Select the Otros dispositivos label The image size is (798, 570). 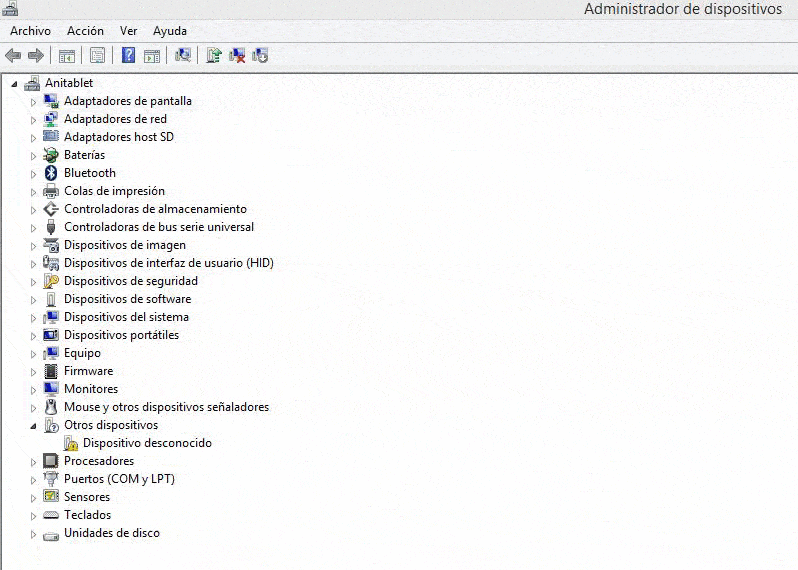tap(111, 425)
